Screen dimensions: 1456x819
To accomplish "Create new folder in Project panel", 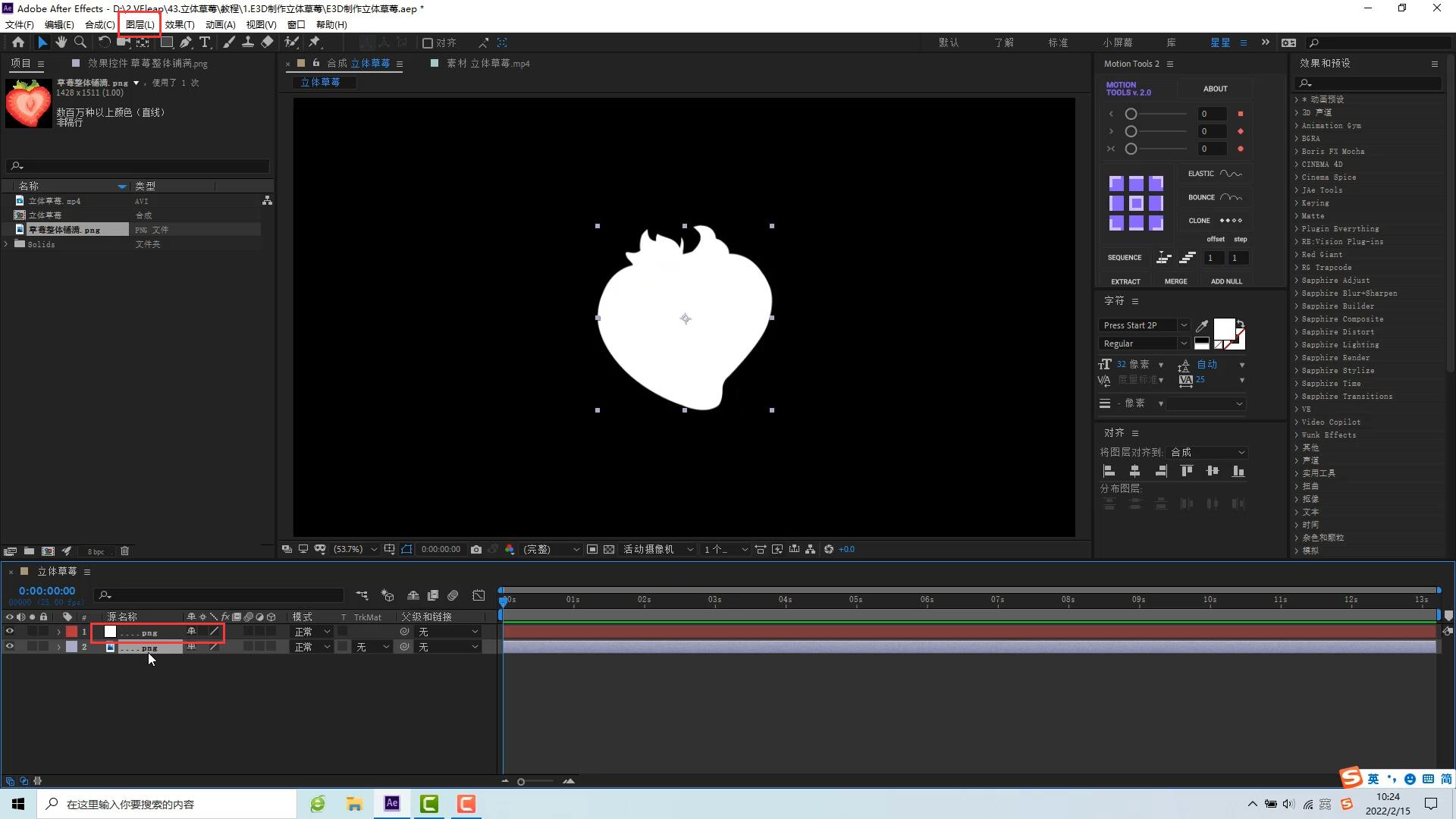I will tap(29, 551).
